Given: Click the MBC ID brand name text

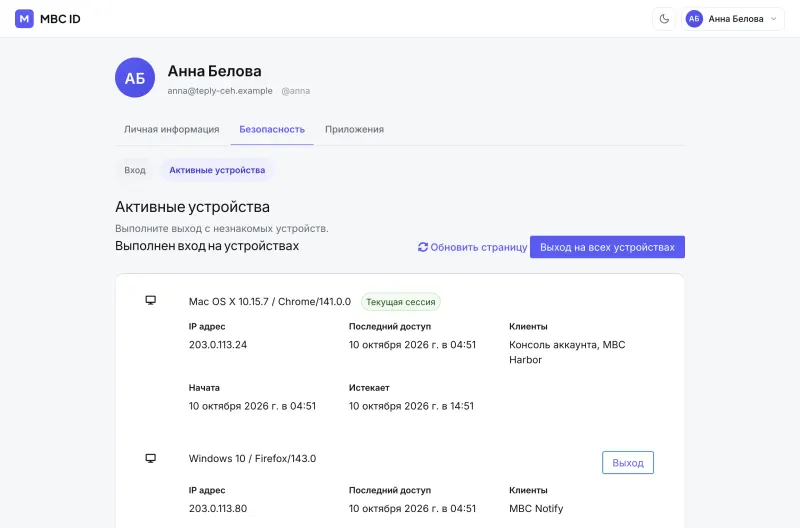Looking at the screenshot, I should click(60, 19).
